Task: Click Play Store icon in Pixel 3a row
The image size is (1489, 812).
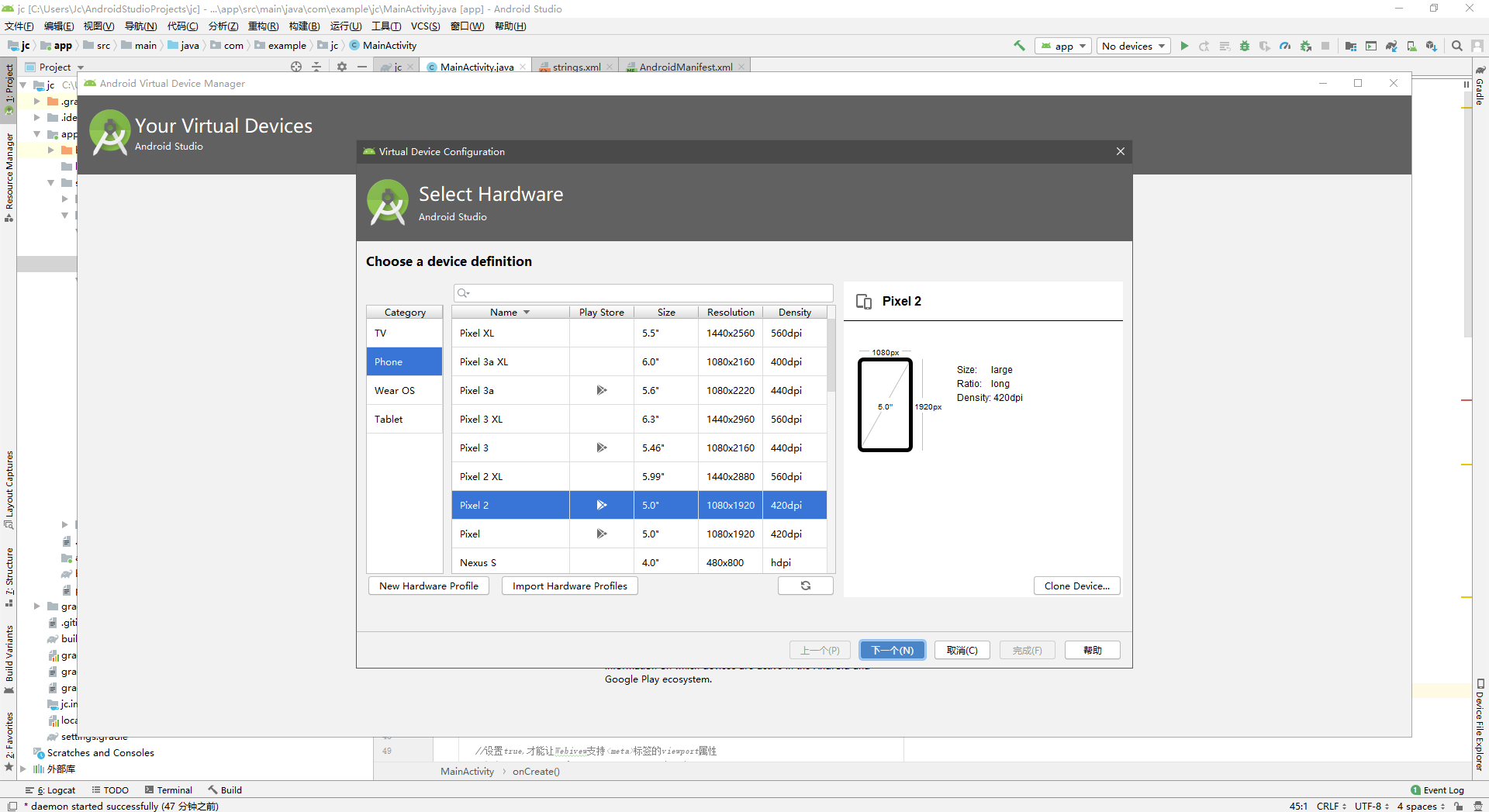Action: point(602,390)
